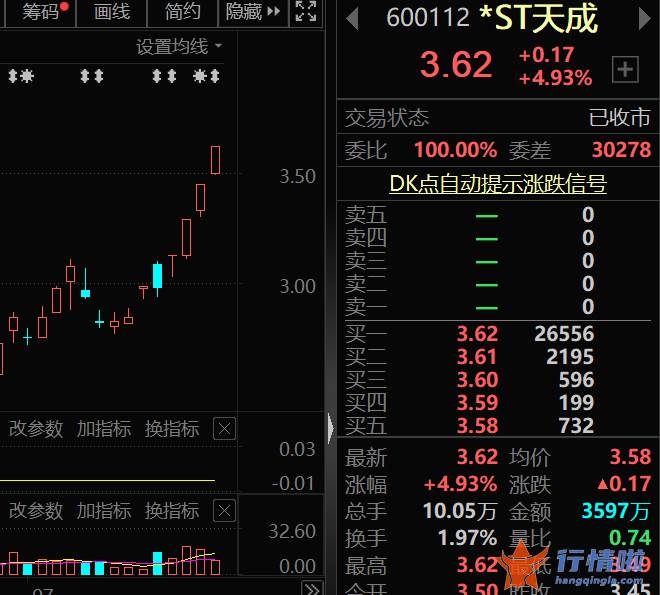The height and width of the screenshot is (595, 660).
Task: Go to previous stock arrow
Action: (353, 19)
